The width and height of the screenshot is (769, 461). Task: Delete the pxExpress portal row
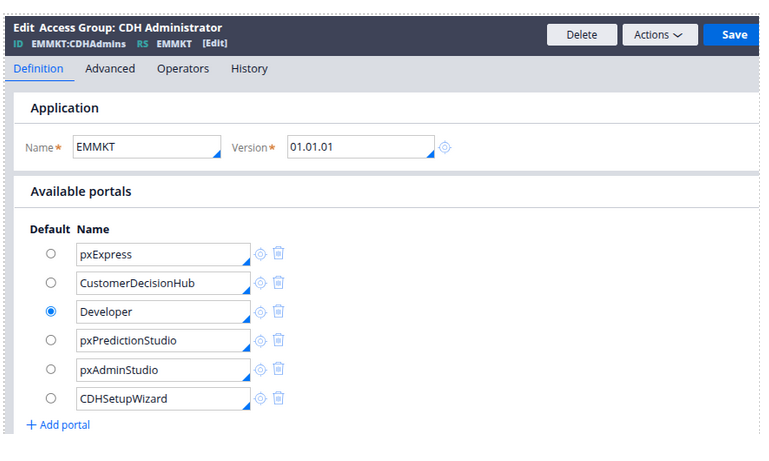[279, 254]
